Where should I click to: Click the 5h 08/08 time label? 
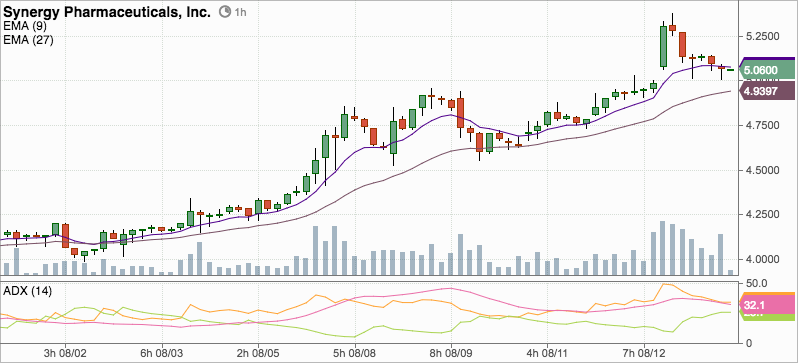(x=355, y=352)
